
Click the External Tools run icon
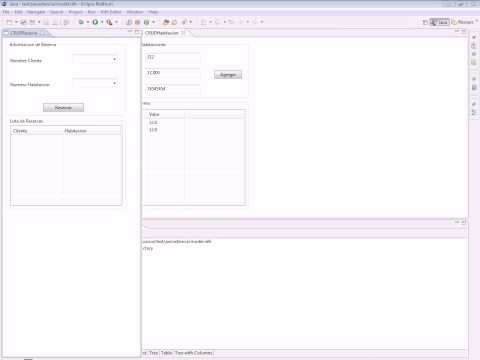(x=109, y=22)
